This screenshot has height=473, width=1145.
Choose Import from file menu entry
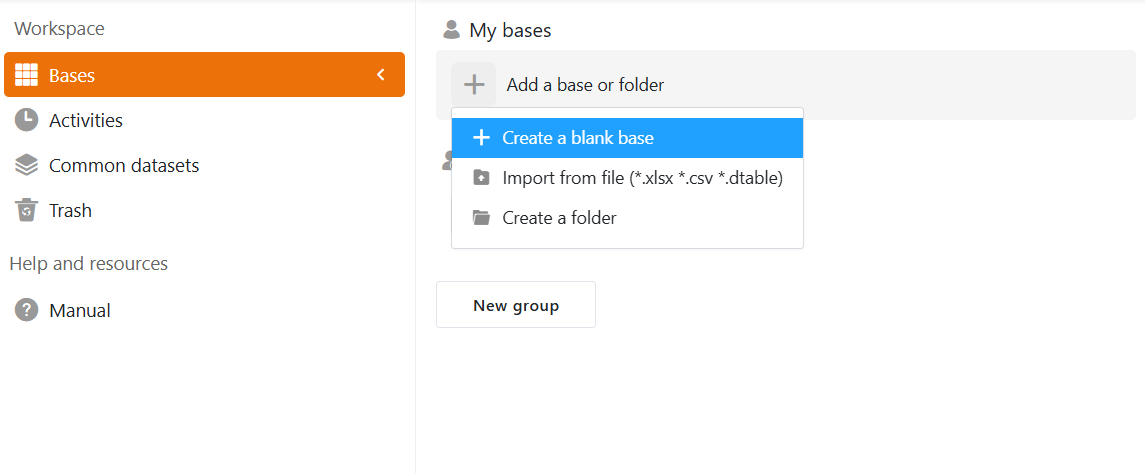pyautogui.click(x=642, y=178)
